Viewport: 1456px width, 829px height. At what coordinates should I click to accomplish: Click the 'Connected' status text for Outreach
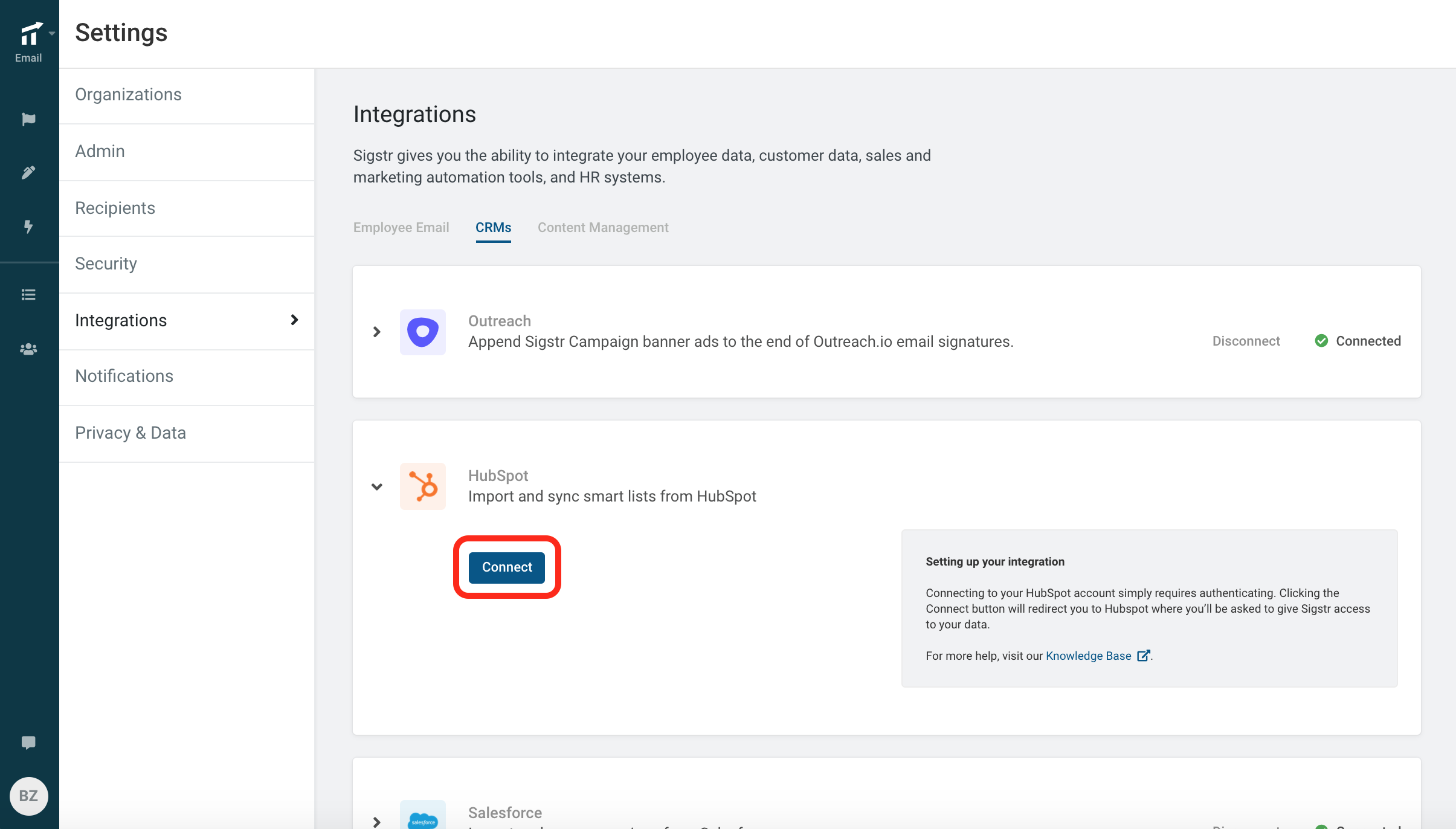click(x=1368, y=341)
